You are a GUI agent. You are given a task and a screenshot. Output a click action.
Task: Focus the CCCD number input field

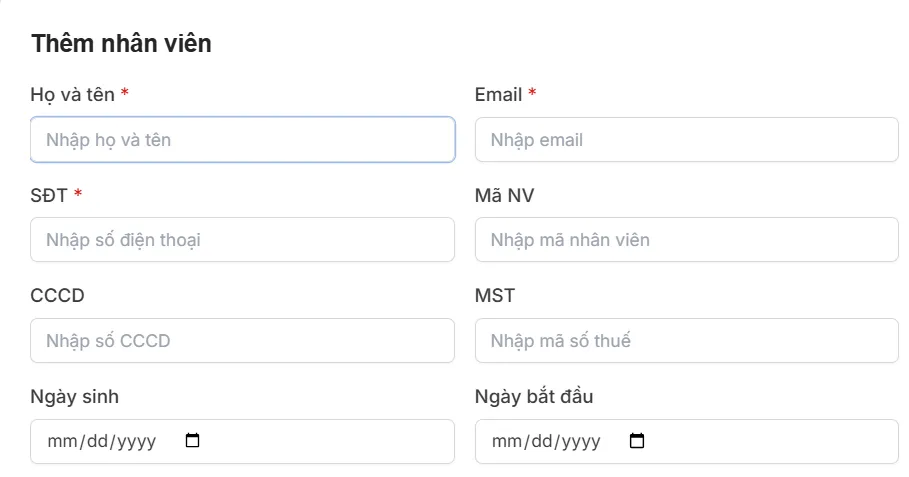[x=242, y=341]
